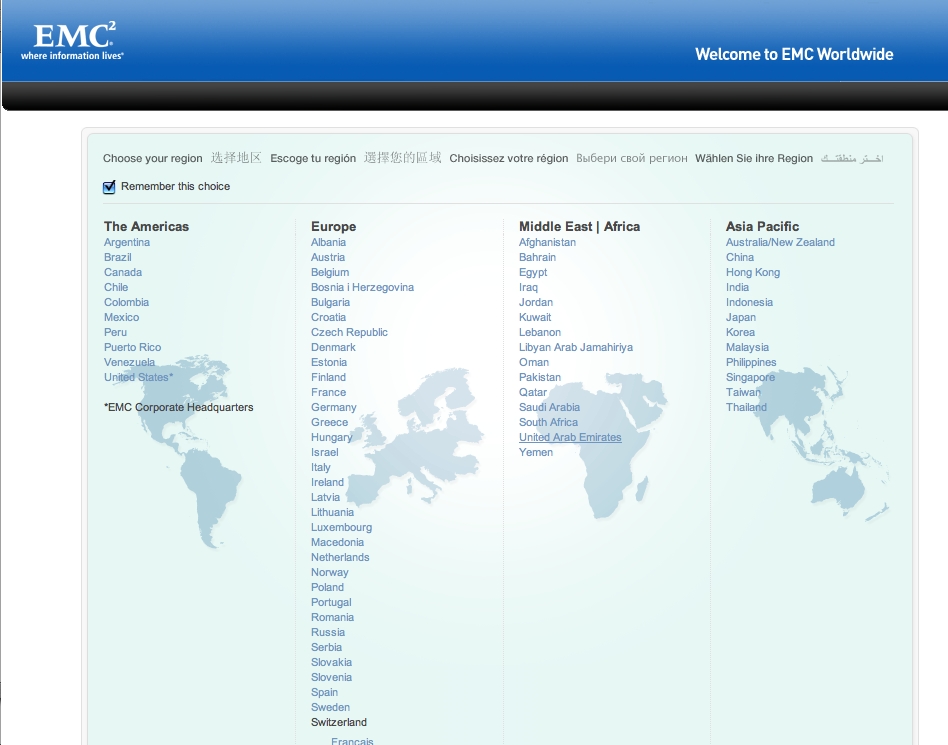This screenshot has width=948, height=745.
Task: Open Colombia region page
Action: point(126,302)
